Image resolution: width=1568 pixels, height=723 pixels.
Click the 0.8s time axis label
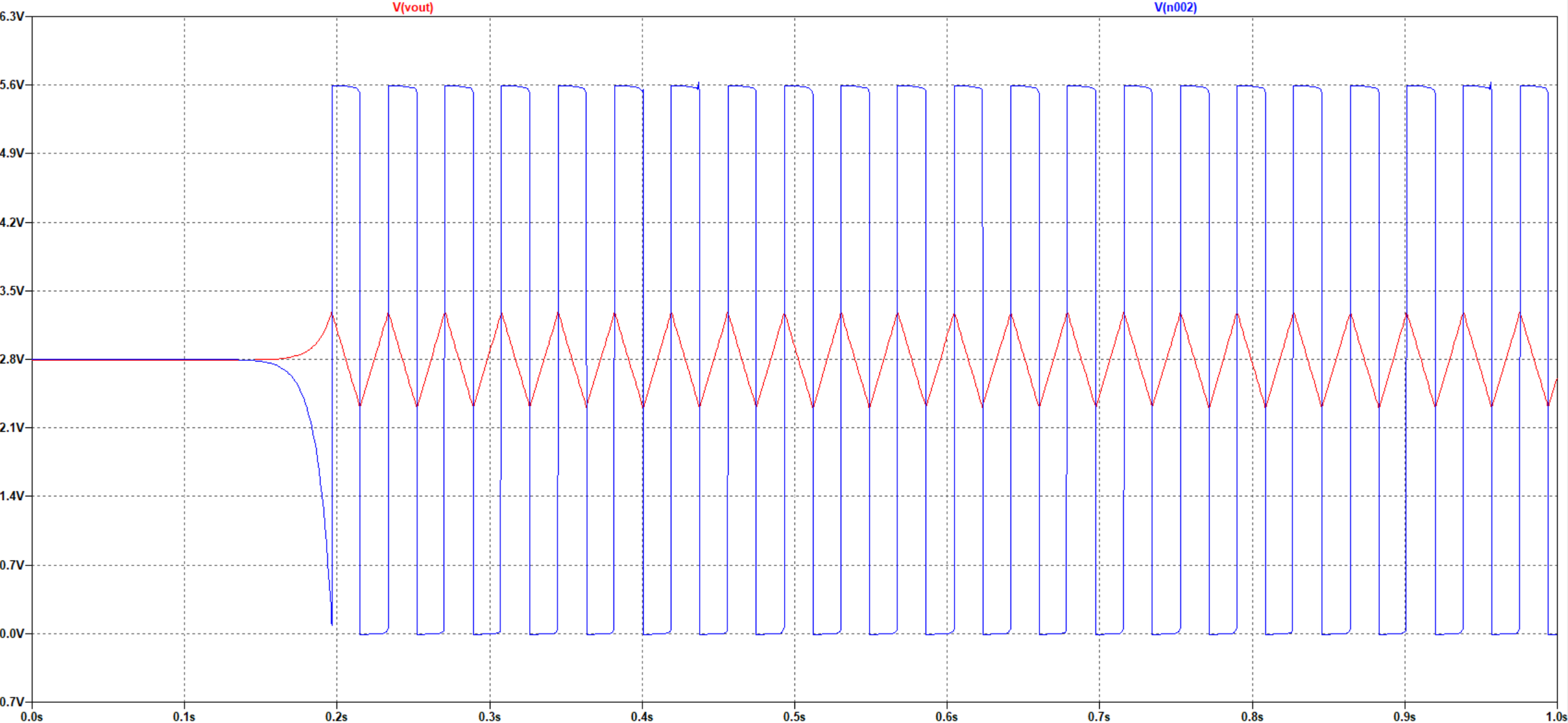point(1252,716)
